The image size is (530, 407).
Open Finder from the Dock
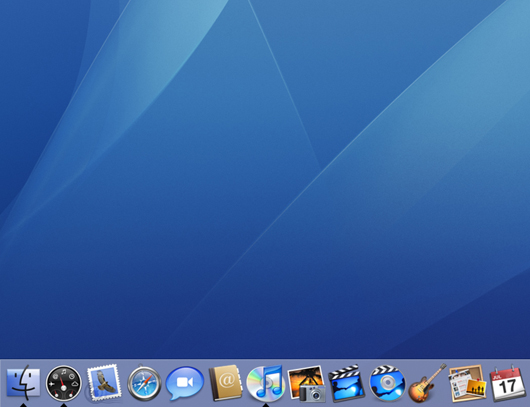pos(23,383)
